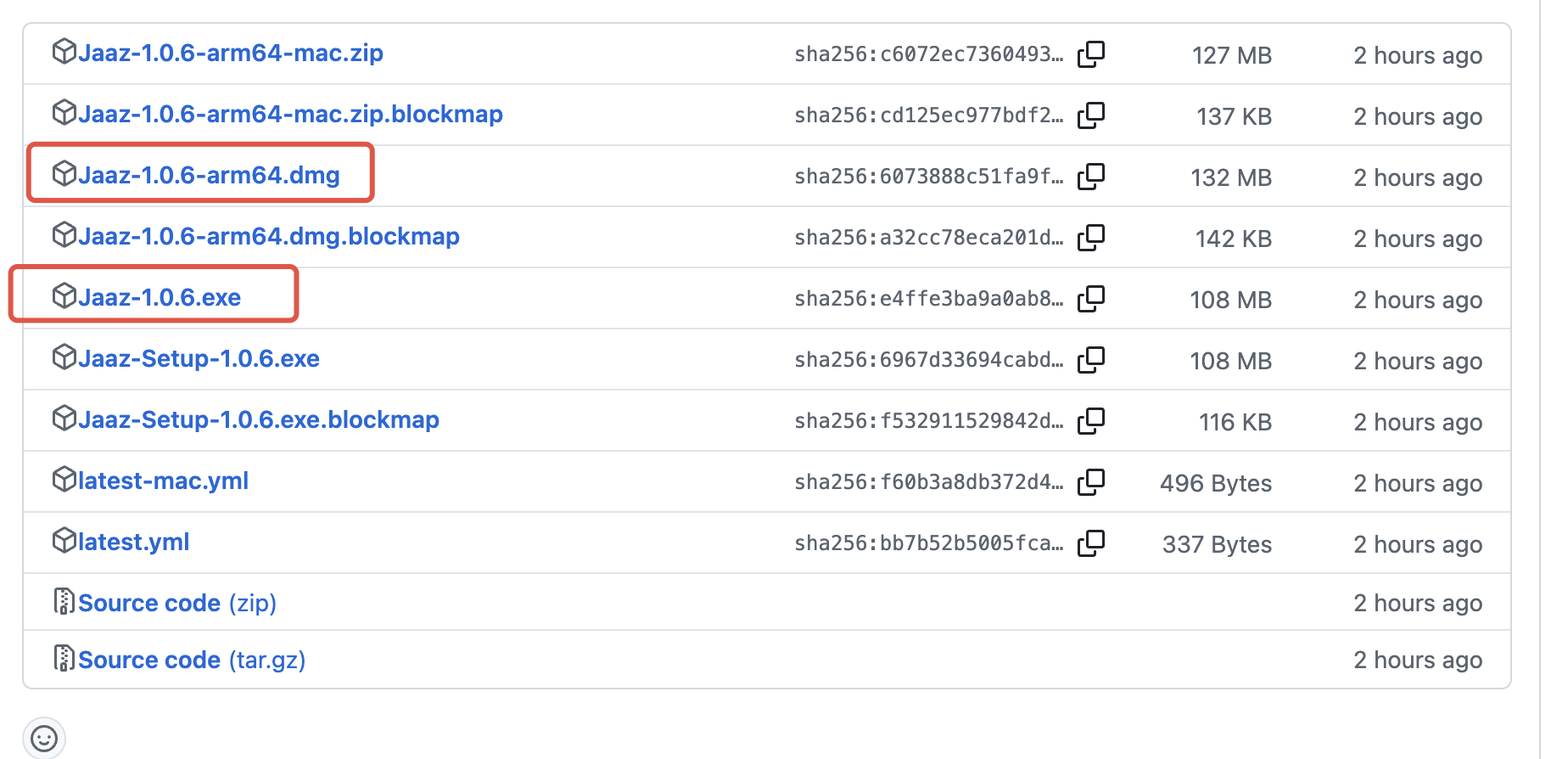This screenshot has height=759, width=1568.
Task: Select hash text sha256:f532911529842d…
Action: (x=929, y=421)
